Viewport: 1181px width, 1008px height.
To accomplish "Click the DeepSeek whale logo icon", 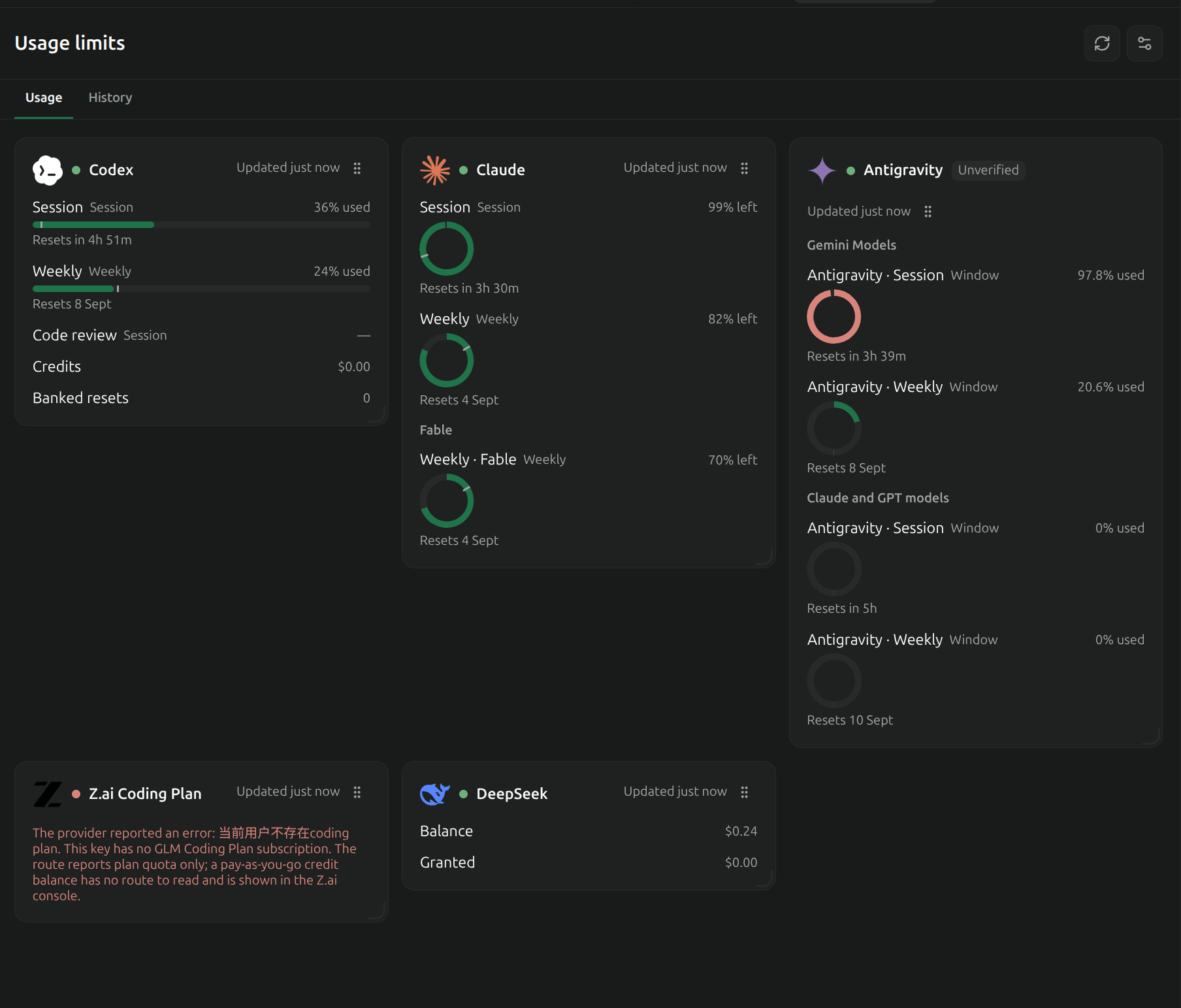I will pos(435,794).
